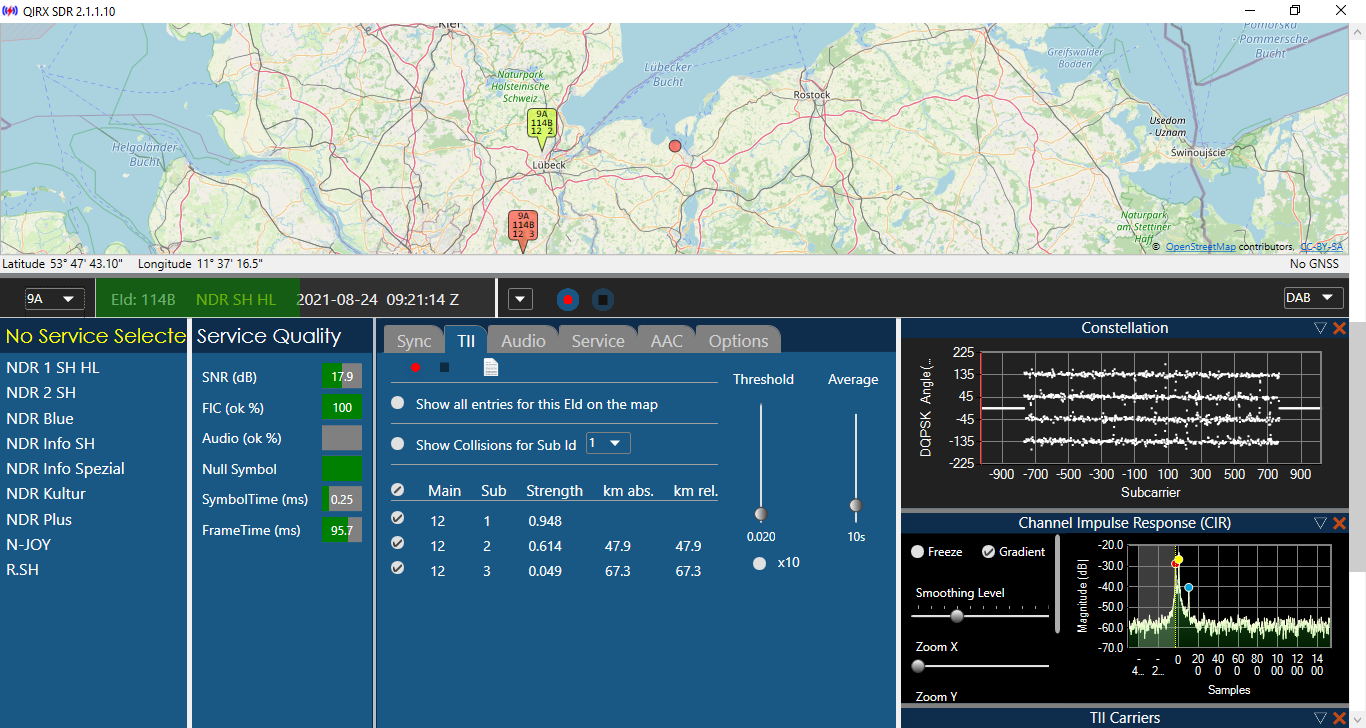Open the TII log file document icon

click(x=491, y=367)
